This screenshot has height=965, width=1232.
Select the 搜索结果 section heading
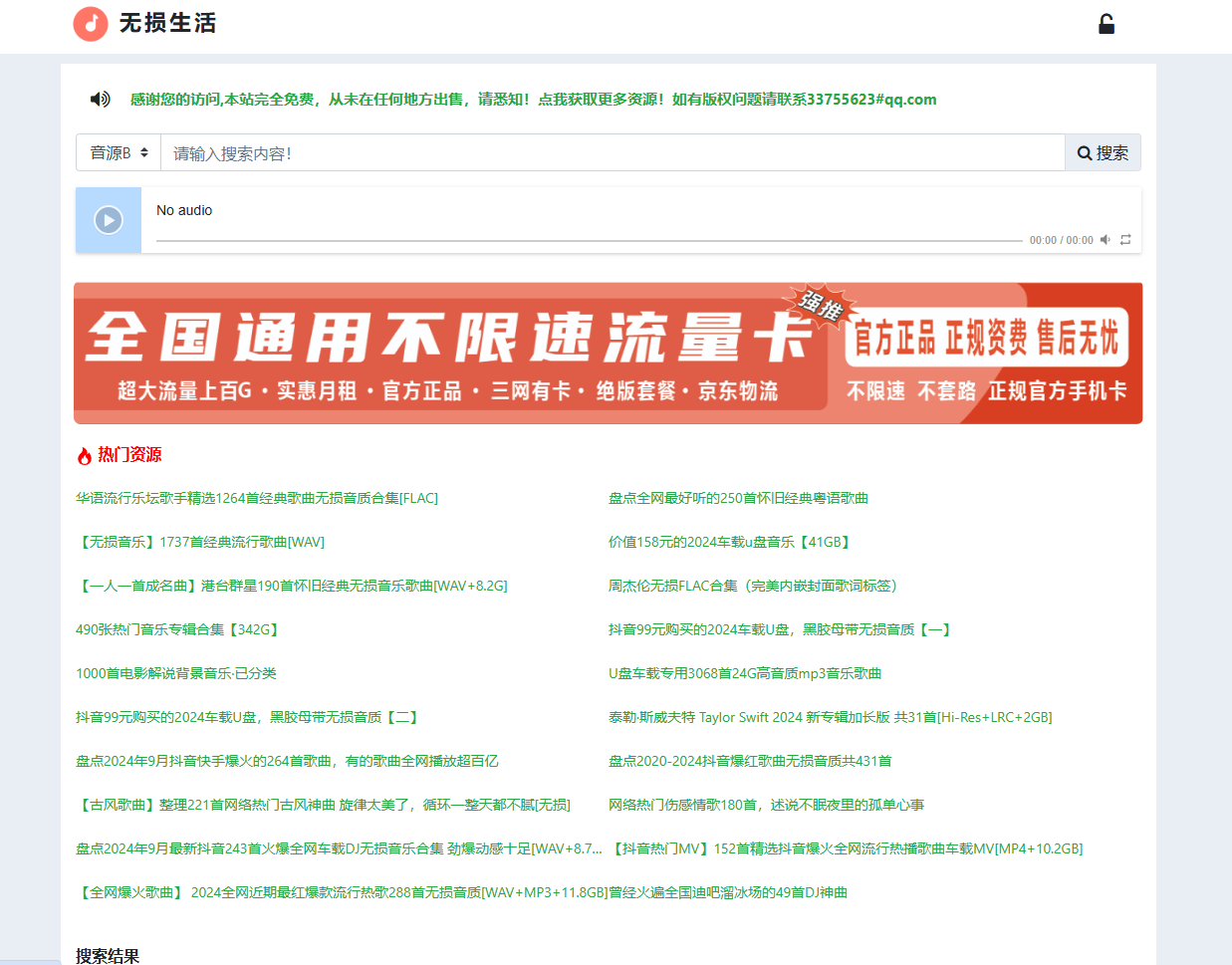(x=108, y=954)
